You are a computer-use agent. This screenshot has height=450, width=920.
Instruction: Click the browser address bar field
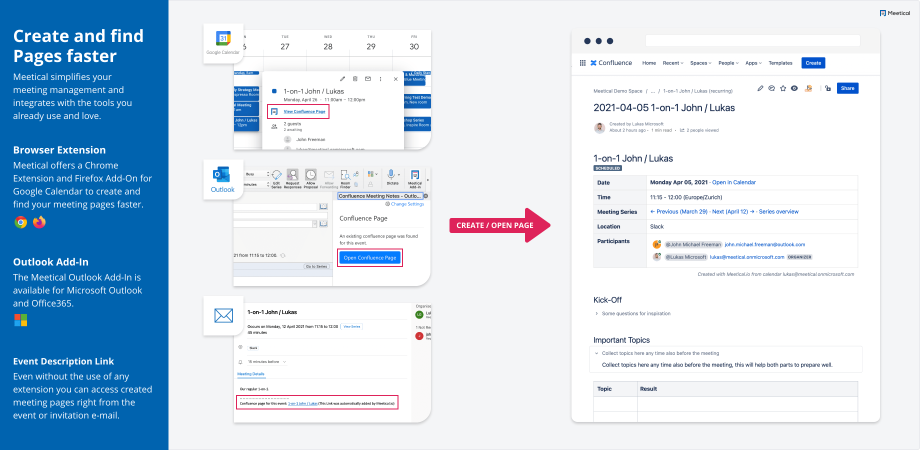click(x=753, y=40)
